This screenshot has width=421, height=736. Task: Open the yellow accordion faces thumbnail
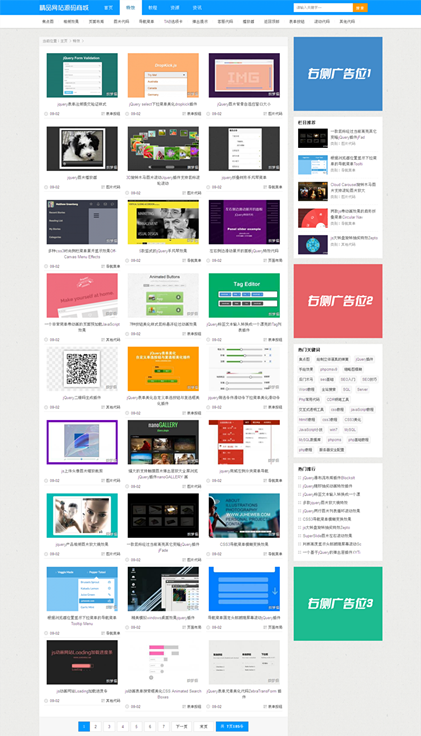pyautogui.click(x=163, y=222)
